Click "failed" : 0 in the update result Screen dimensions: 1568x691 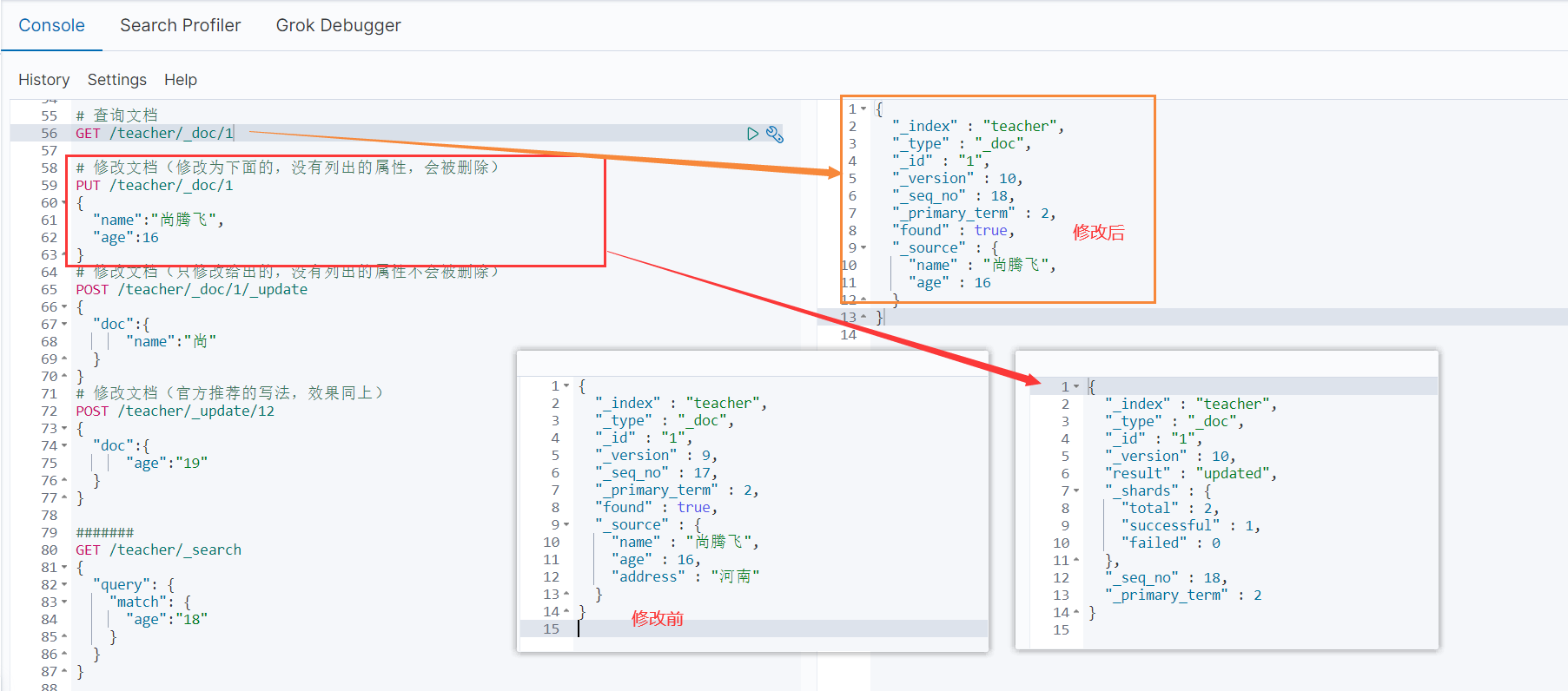(1171, 543)
